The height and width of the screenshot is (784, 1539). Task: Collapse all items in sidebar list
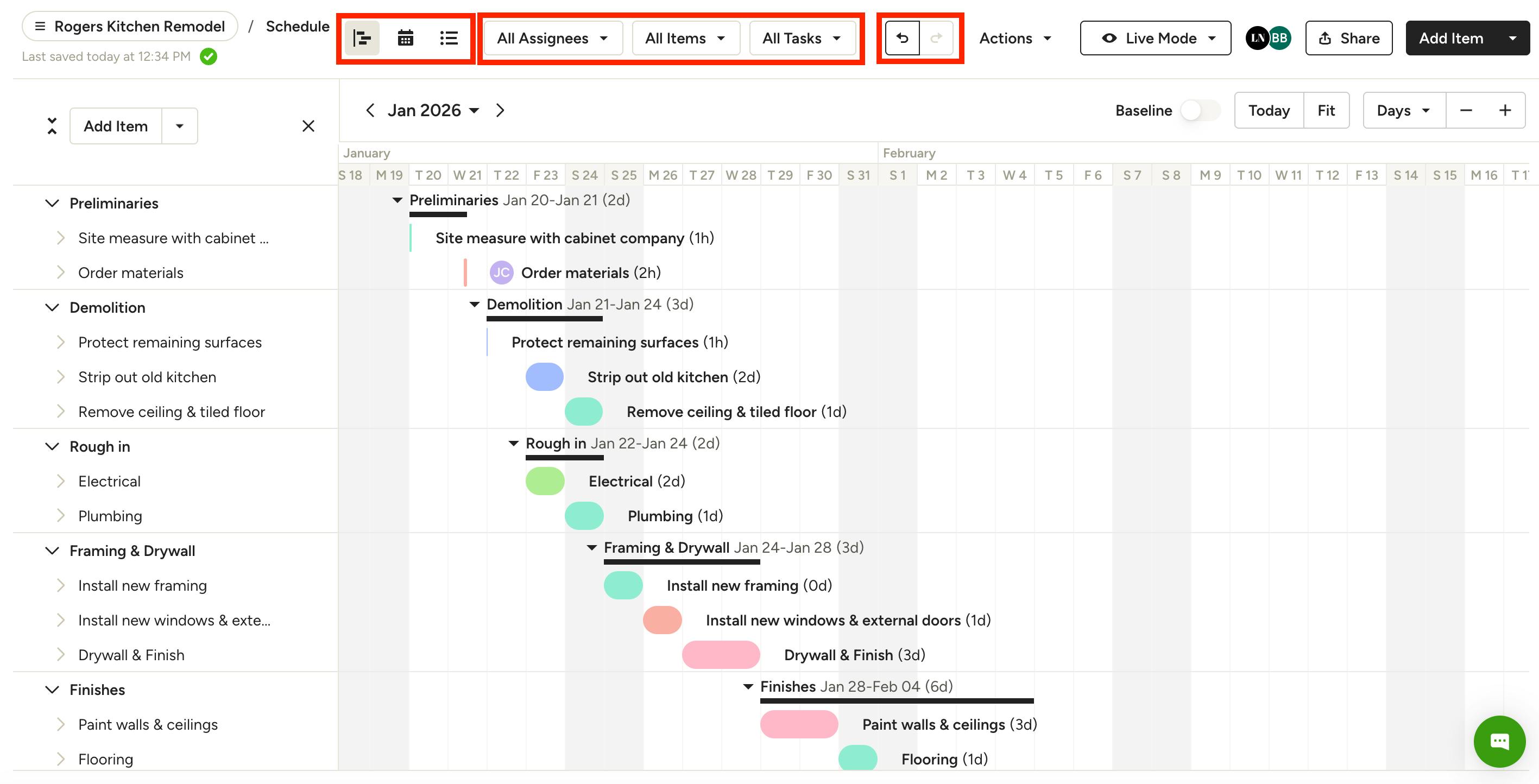[x=52, y=126]
